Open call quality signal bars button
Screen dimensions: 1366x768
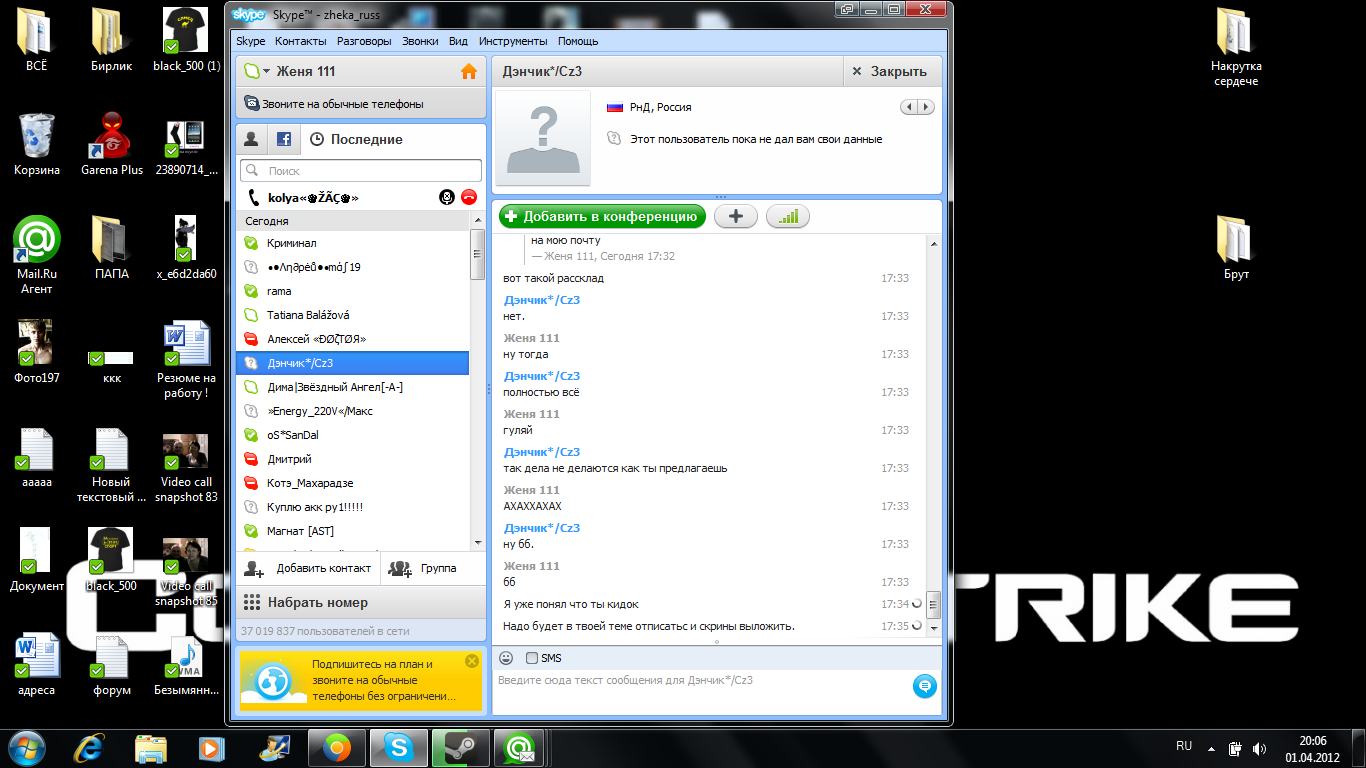788,216
